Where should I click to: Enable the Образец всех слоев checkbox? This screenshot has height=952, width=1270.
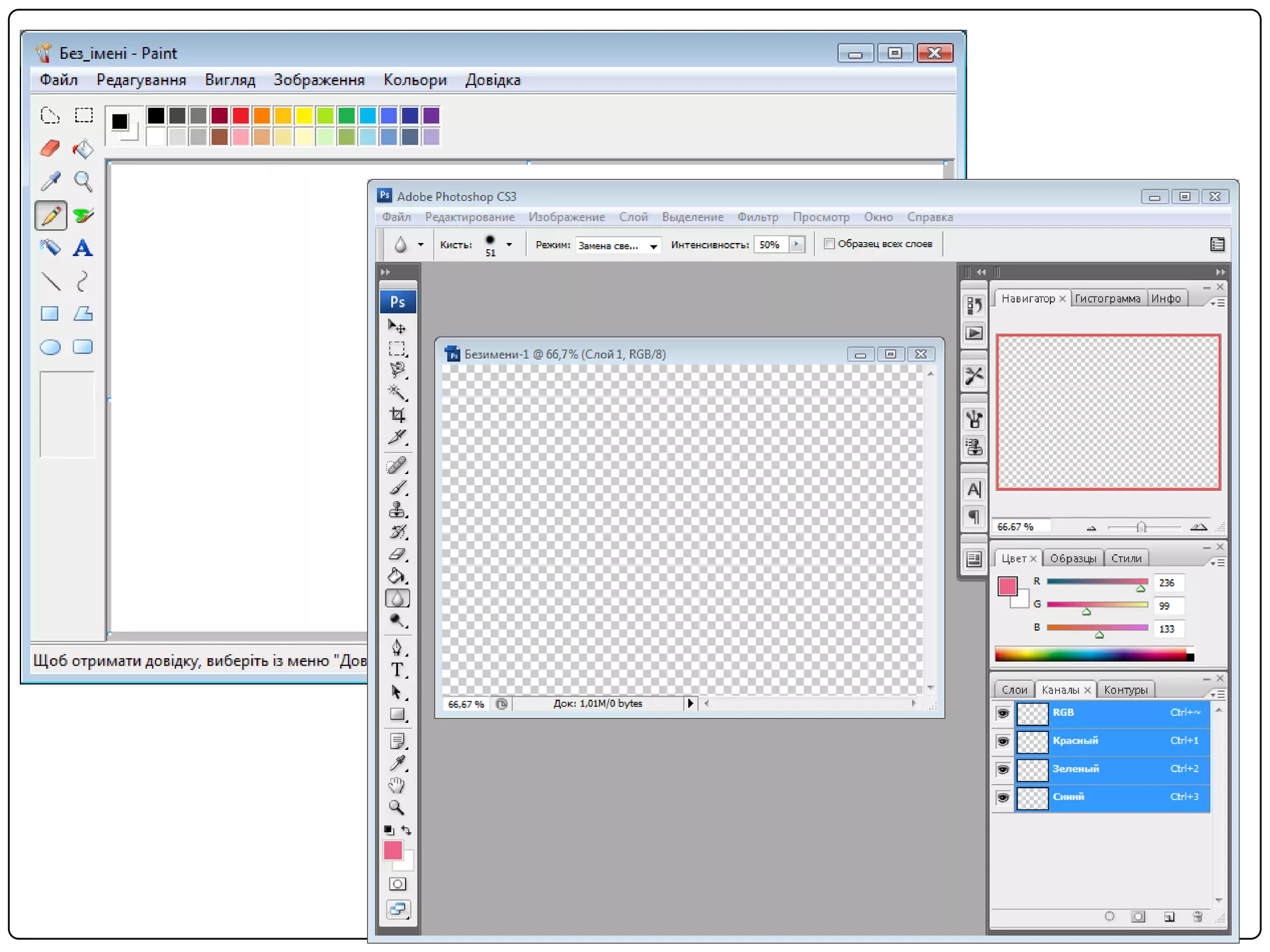coord(829,244)
